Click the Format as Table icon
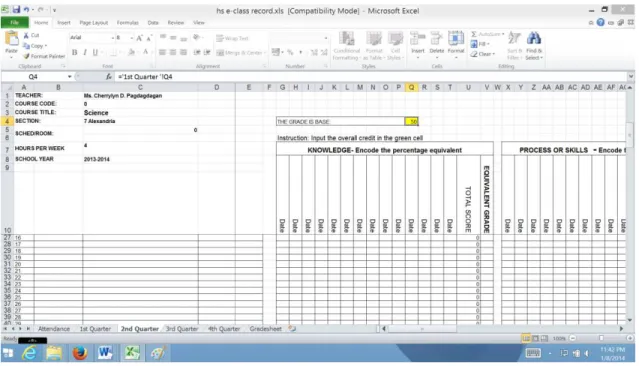The height and width of the screenshot is (366, 639). [x=374, y=39]
